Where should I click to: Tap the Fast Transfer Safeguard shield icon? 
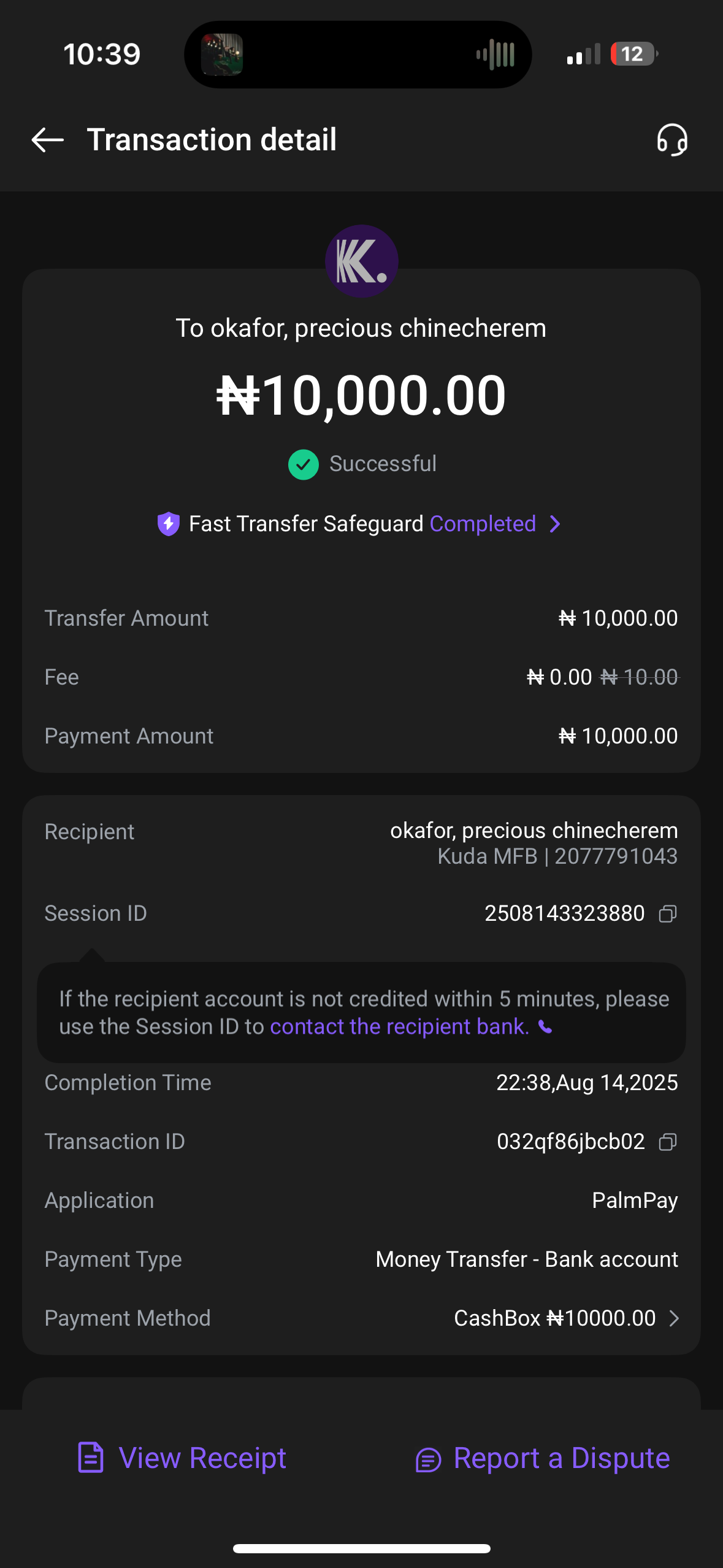[x=169, y=524]
